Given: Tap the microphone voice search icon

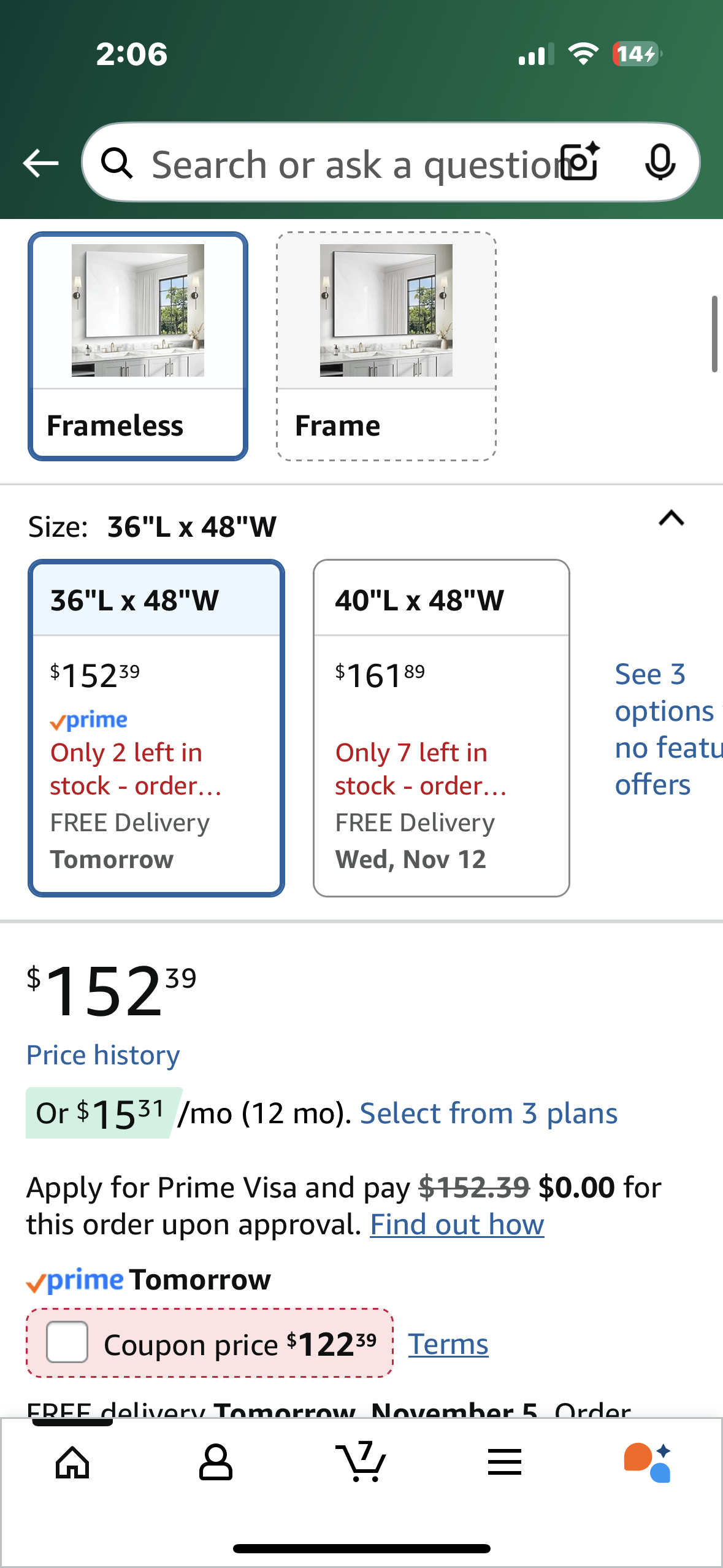Looking at the screenshot, I should click(660, 163).
